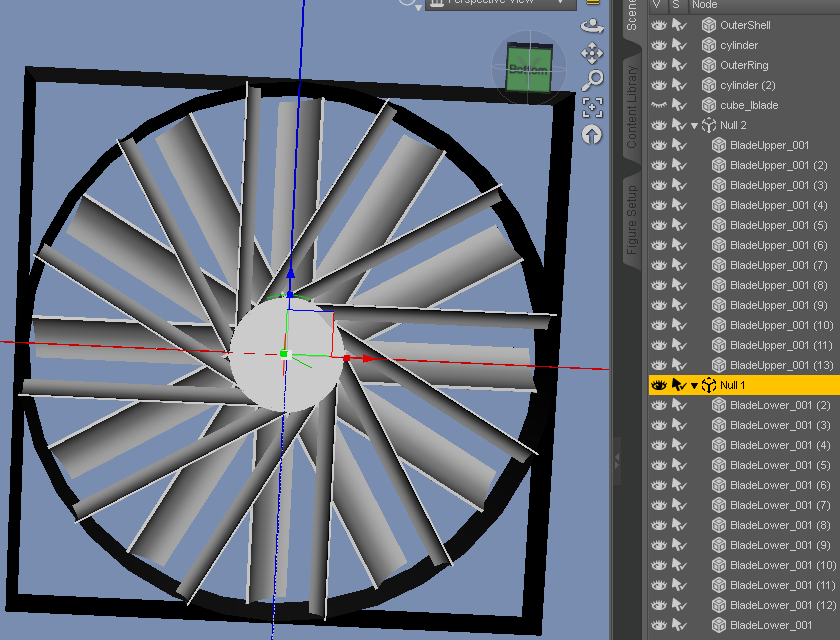This screenshot has height=640, width=840.
Task: Toggle selectability of OuterShell node
Action: coord(679,25)
